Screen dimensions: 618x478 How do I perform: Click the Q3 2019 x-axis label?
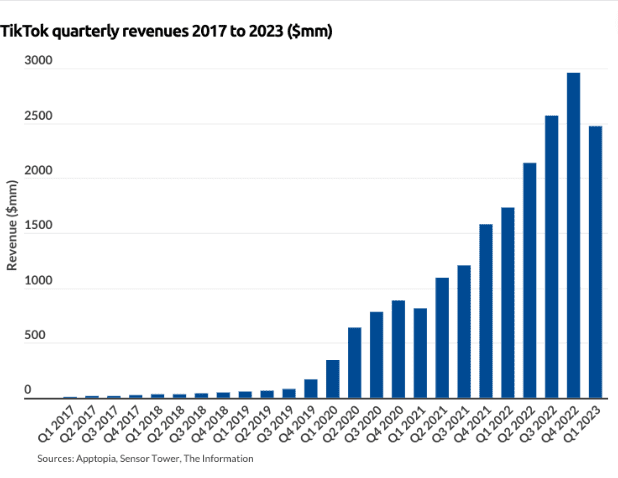coord(275,424)
